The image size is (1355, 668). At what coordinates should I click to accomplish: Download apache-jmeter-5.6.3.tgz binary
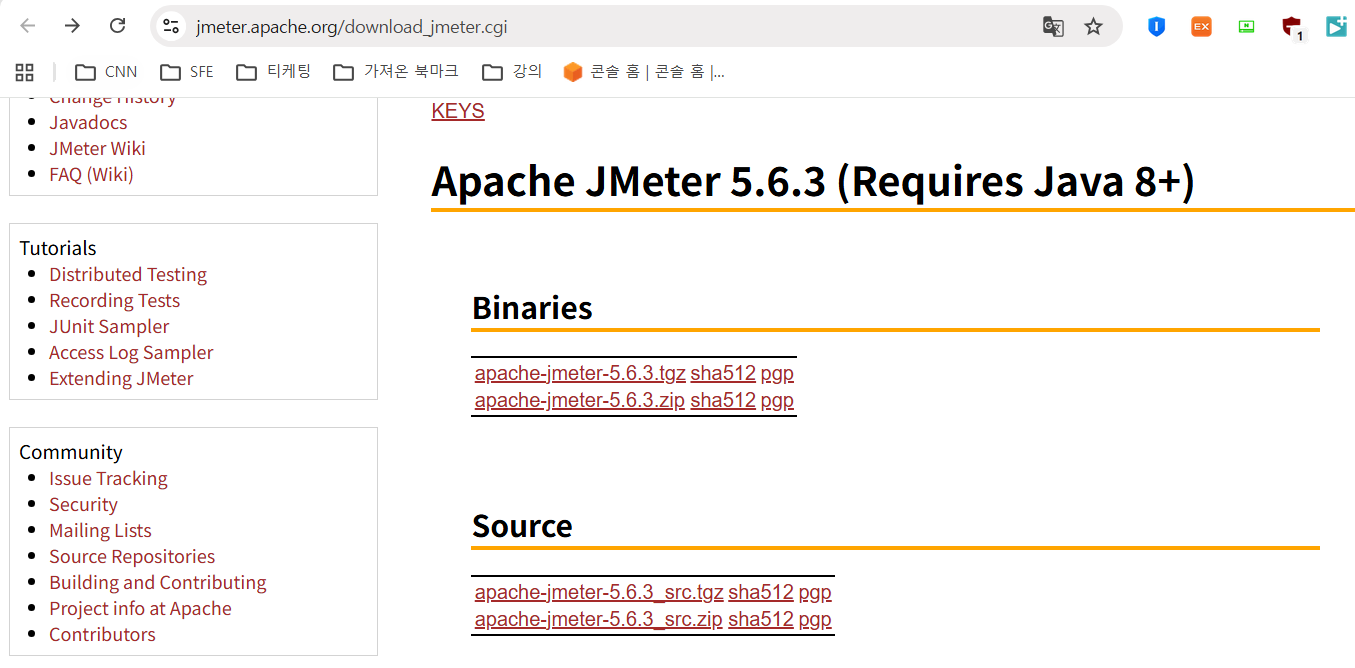coord(580,373)
